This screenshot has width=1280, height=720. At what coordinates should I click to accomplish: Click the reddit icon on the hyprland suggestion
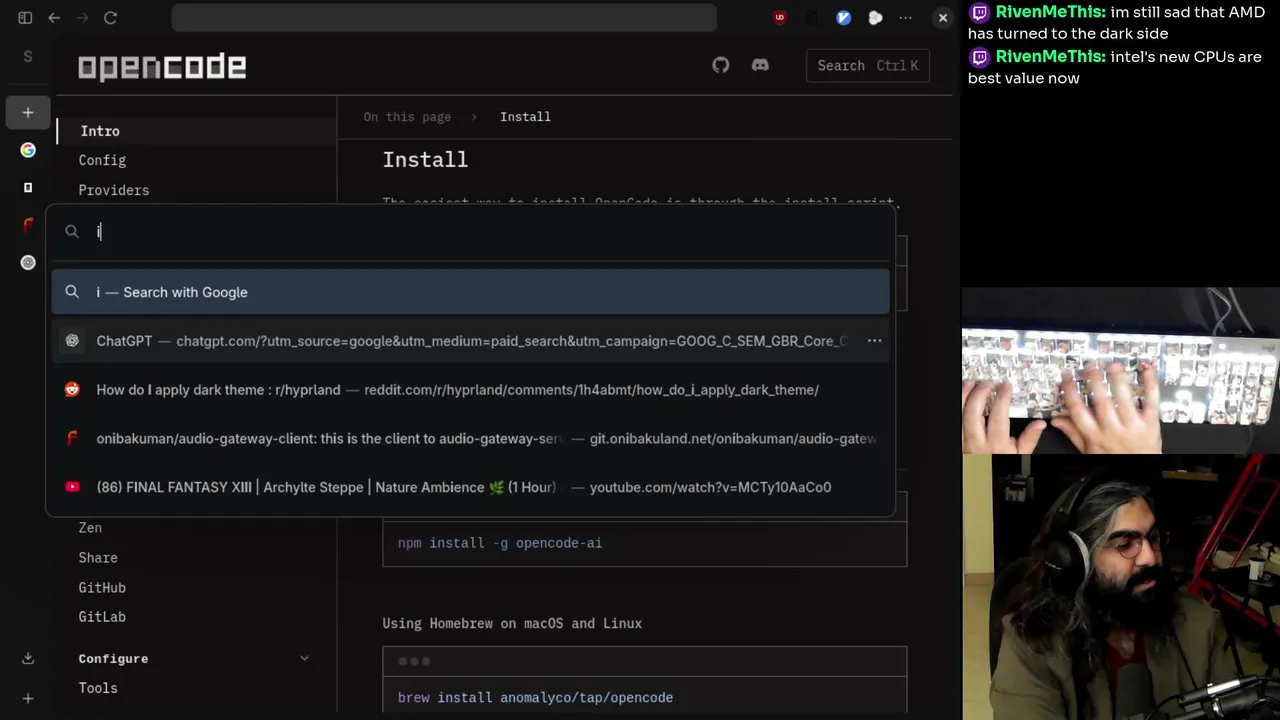[x=72, y=390]
